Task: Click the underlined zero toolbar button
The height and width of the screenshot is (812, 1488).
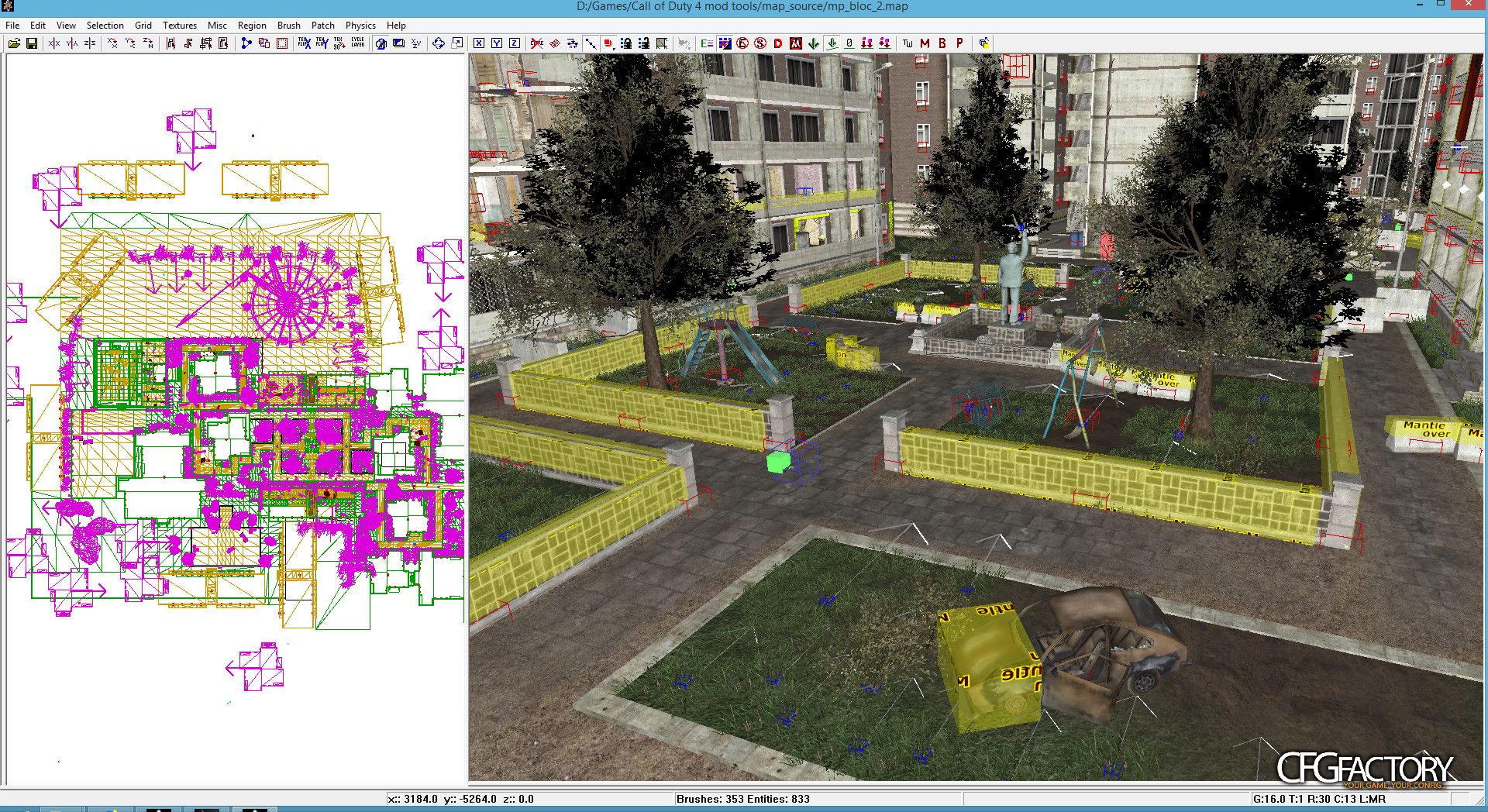Action: pyautogui.click(x=849, y=43)
